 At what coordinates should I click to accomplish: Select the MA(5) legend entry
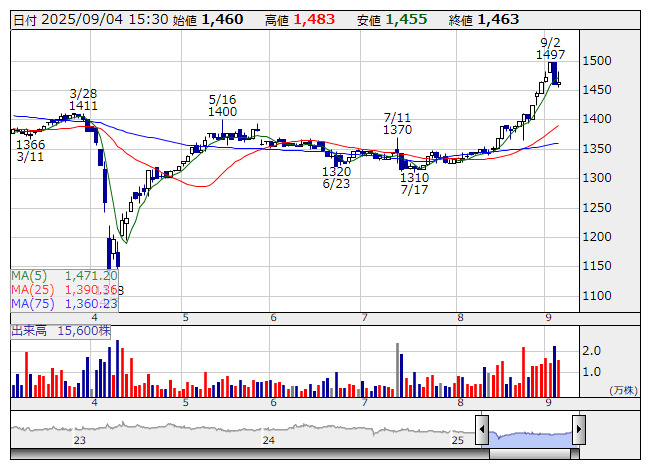click(65, 275)
